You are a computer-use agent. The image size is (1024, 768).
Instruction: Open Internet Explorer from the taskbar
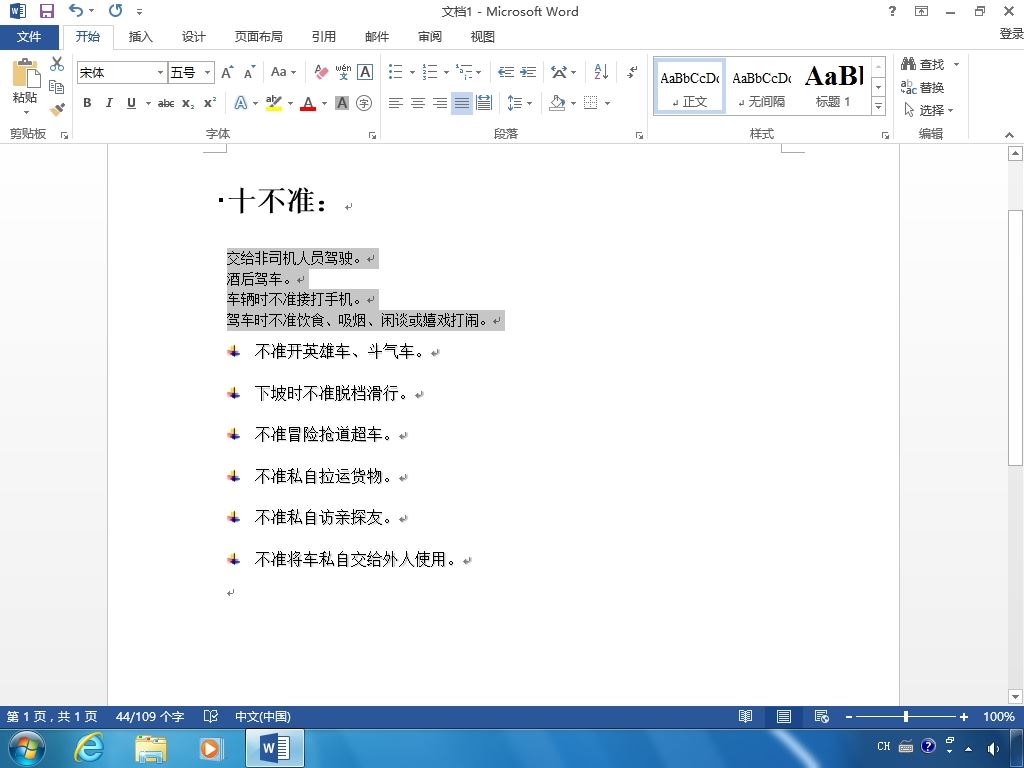click(89, 748)
